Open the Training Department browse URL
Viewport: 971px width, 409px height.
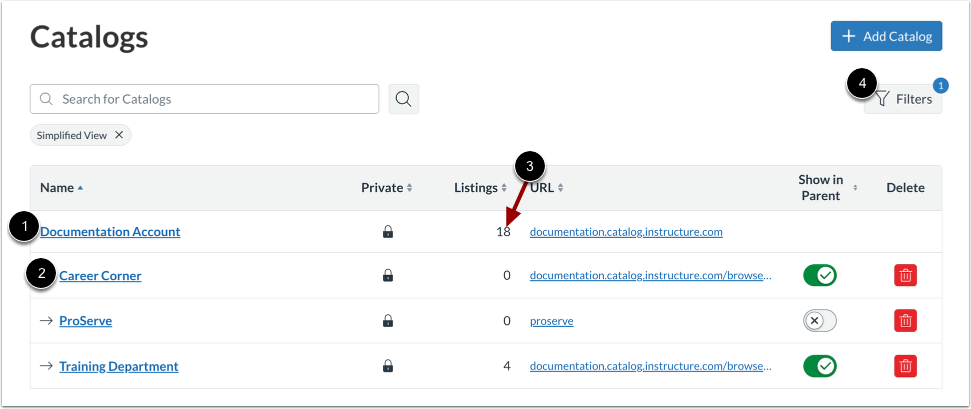pos(651,366)
